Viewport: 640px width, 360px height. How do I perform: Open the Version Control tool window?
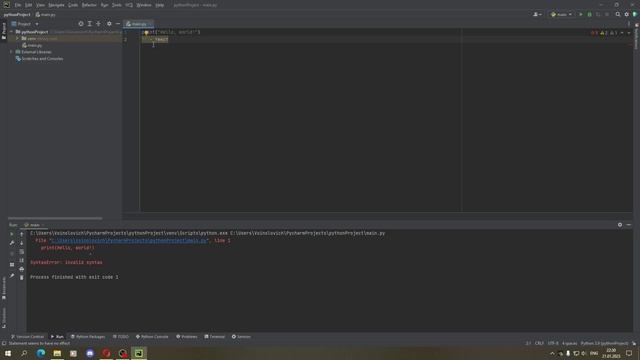click(27, 337)
